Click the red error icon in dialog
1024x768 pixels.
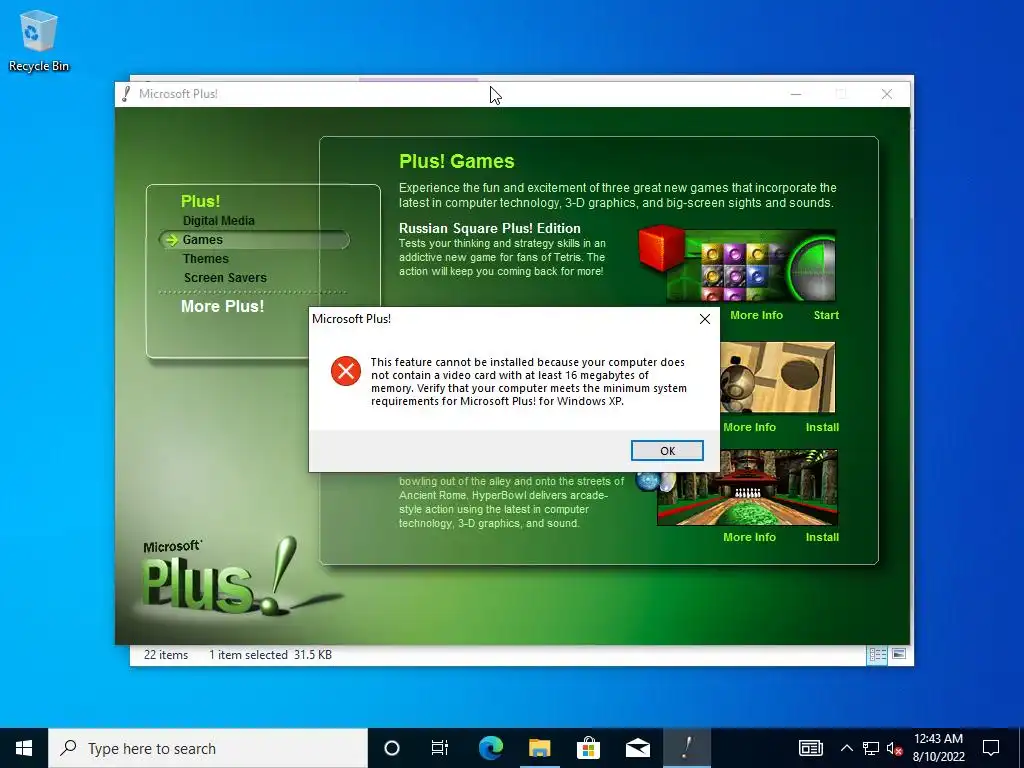click(x=345, y=371)
